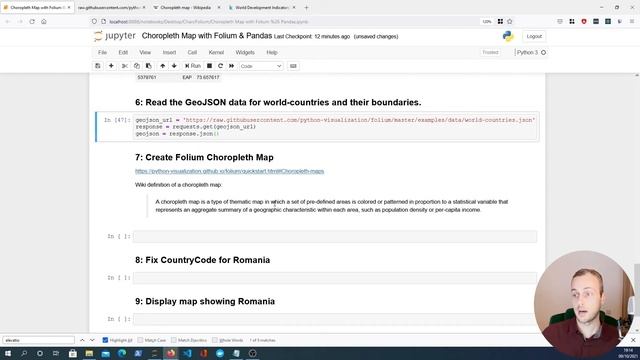This screenshot has height=360, width=640.
Task: Cut selected cells with scissors icon
Action: pyautogui.click(x=124, y=66)
